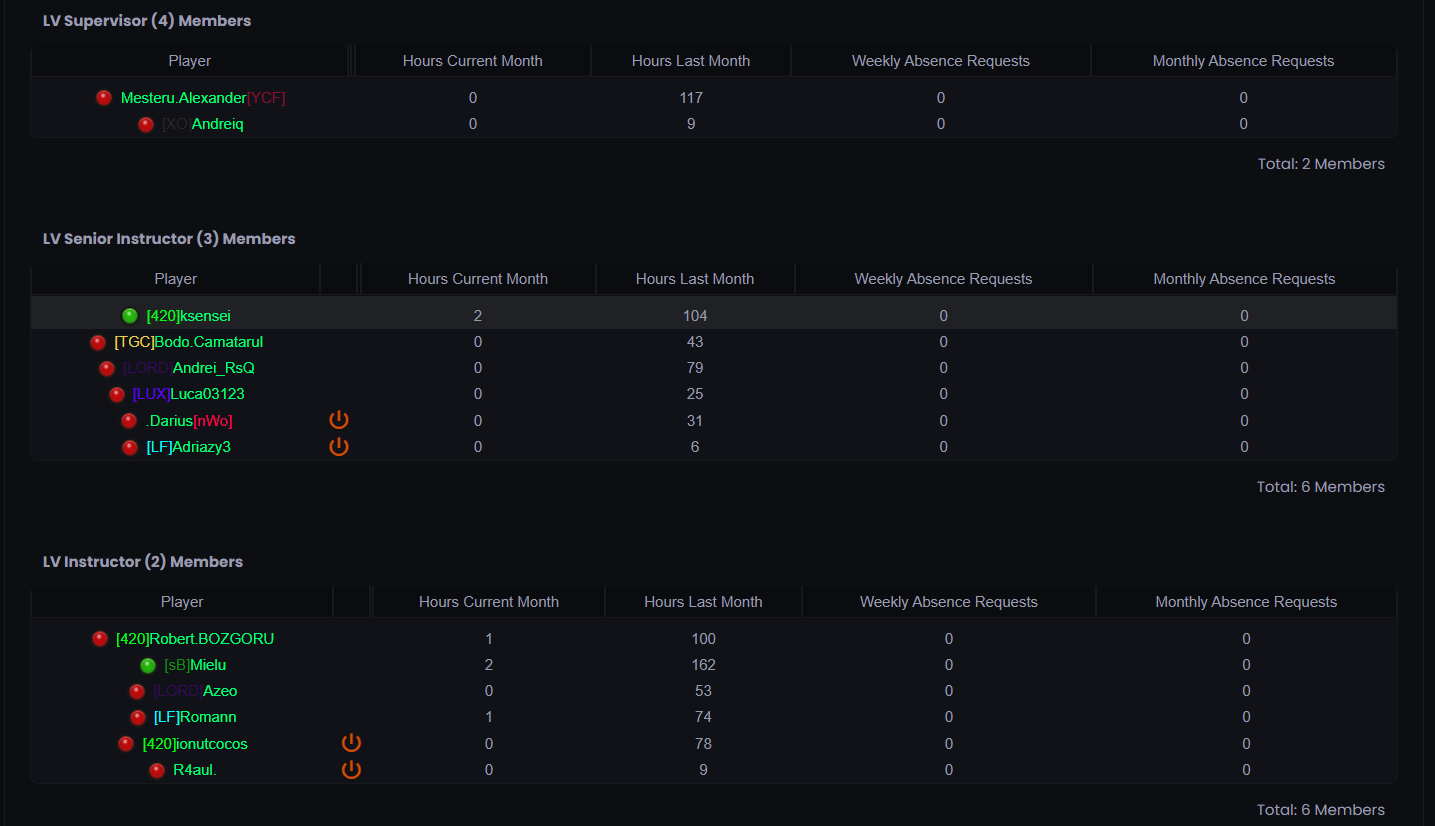Open player profile Mesteru.Alexander[YCF]
Viewport: 1435px width, 826px height.
pyautogui.click(x=203, y=98)
